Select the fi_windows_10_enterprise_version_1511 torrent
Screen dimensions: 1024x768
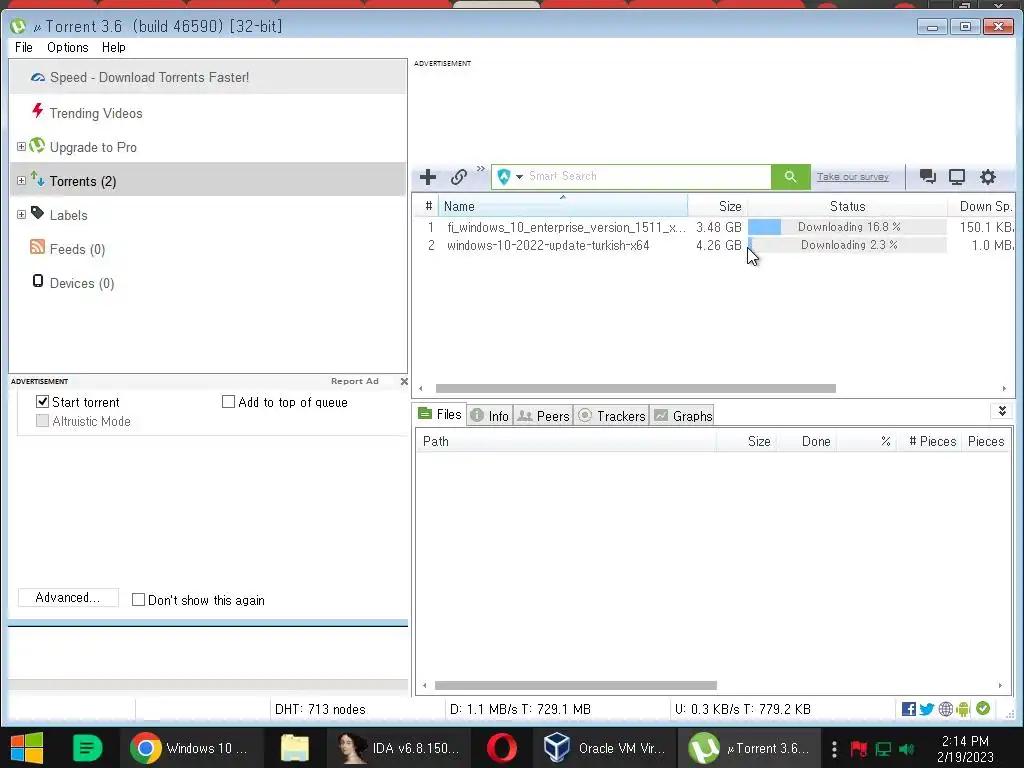[566, 227]
